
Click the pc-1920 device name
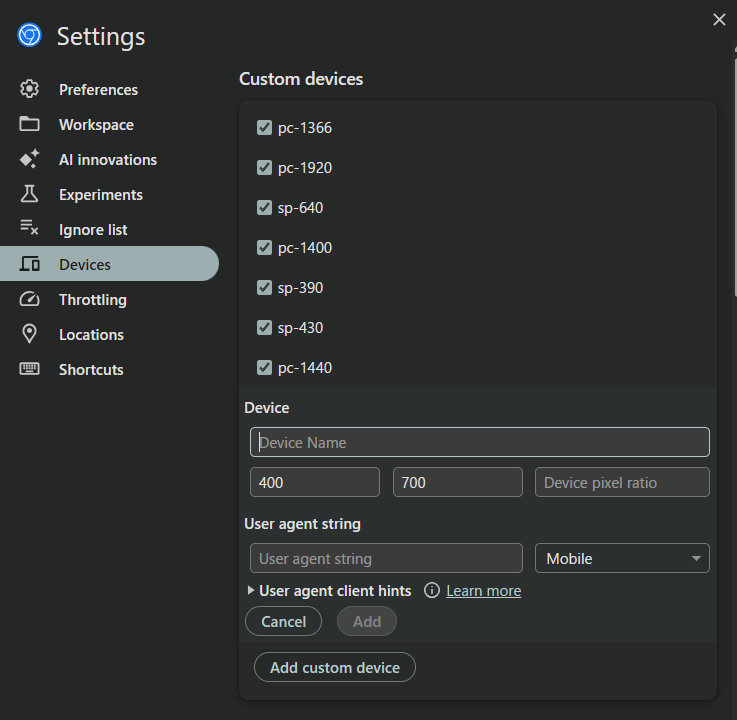pos(305,168)
